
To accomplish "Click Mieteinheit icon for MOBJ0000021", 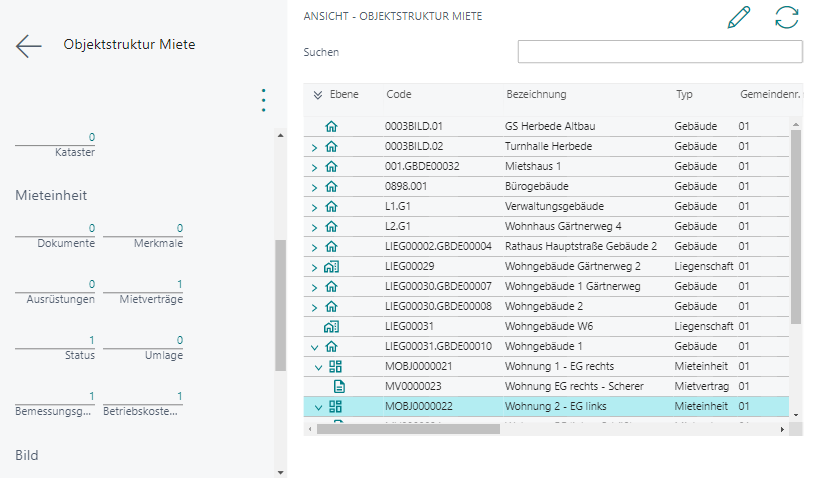I will (x=336, y=366).
